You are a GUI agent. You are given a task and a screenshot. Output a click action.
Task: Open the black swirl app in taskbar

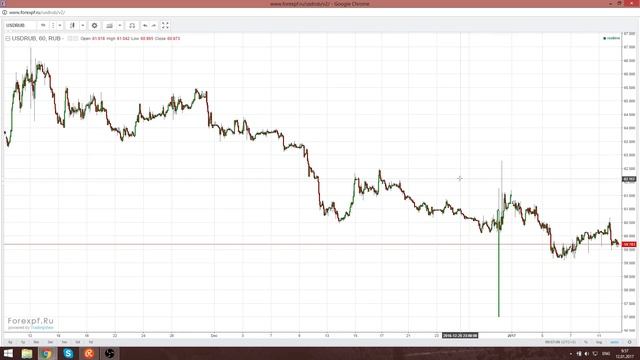click(x=109, y=353)
